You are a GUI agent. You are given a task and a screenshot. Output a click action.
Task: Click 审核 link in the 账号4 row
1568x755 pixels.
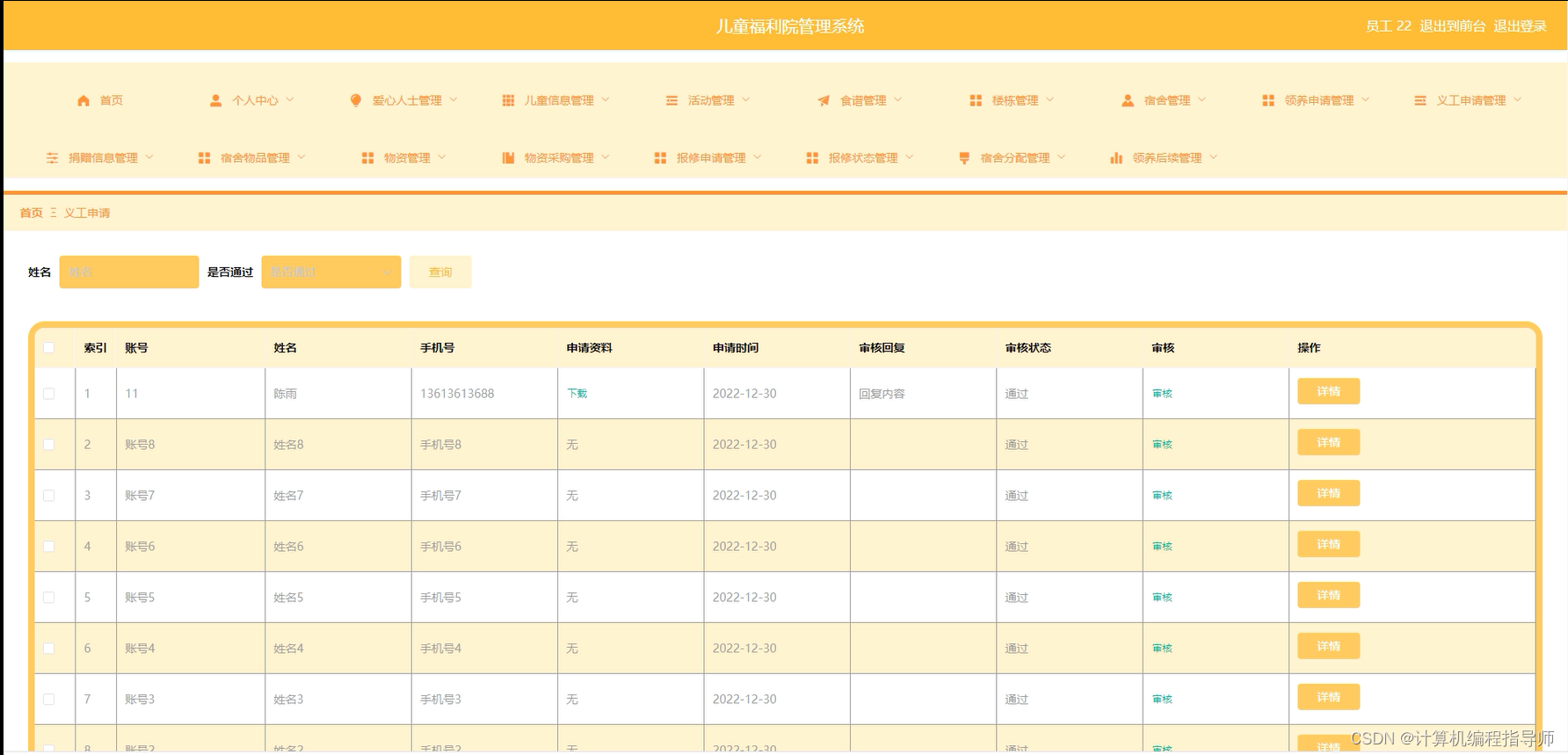1162,649
